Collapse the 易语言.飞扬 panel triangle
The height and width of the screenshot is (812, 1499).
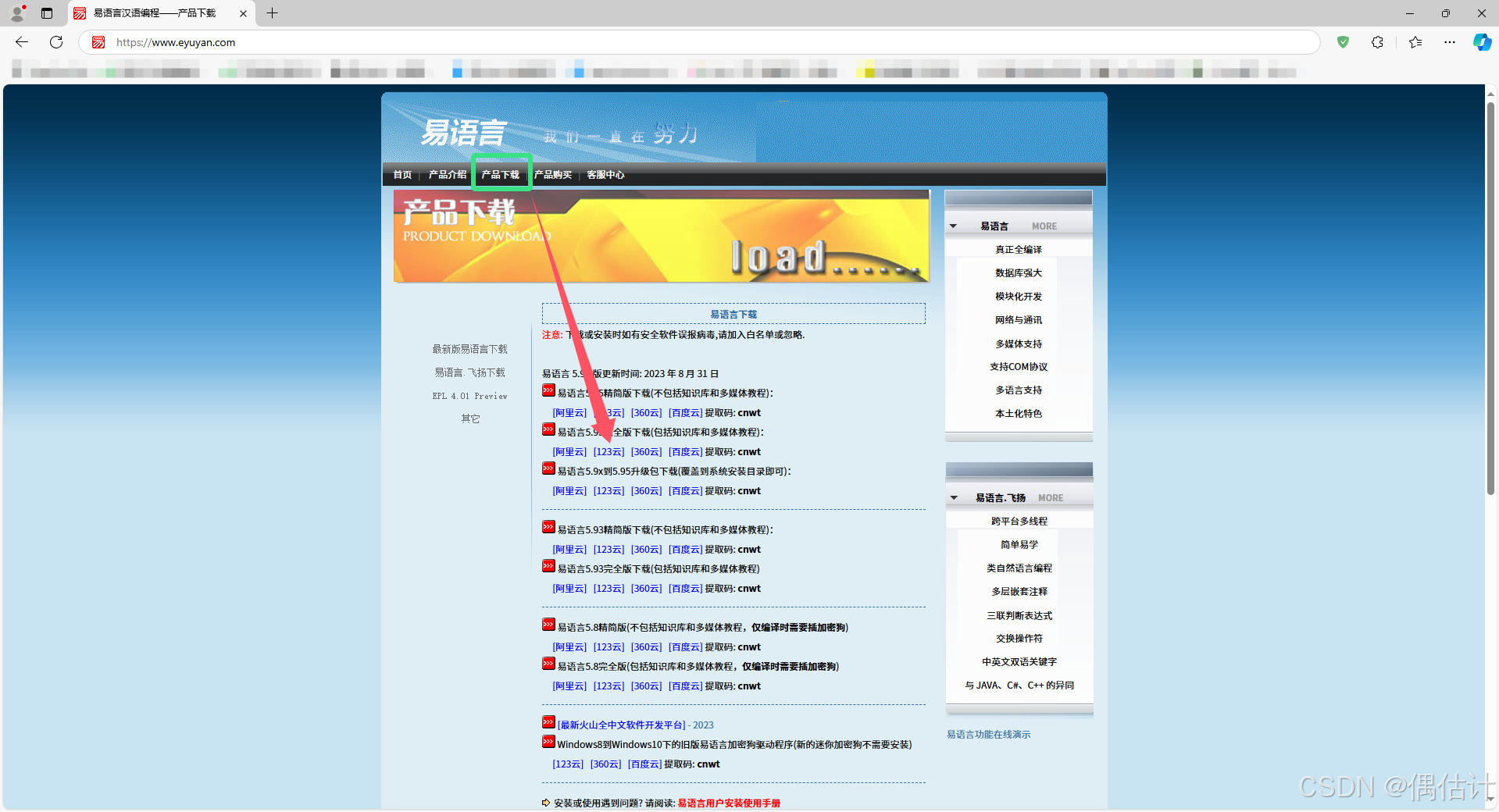[x=954, y=498]
